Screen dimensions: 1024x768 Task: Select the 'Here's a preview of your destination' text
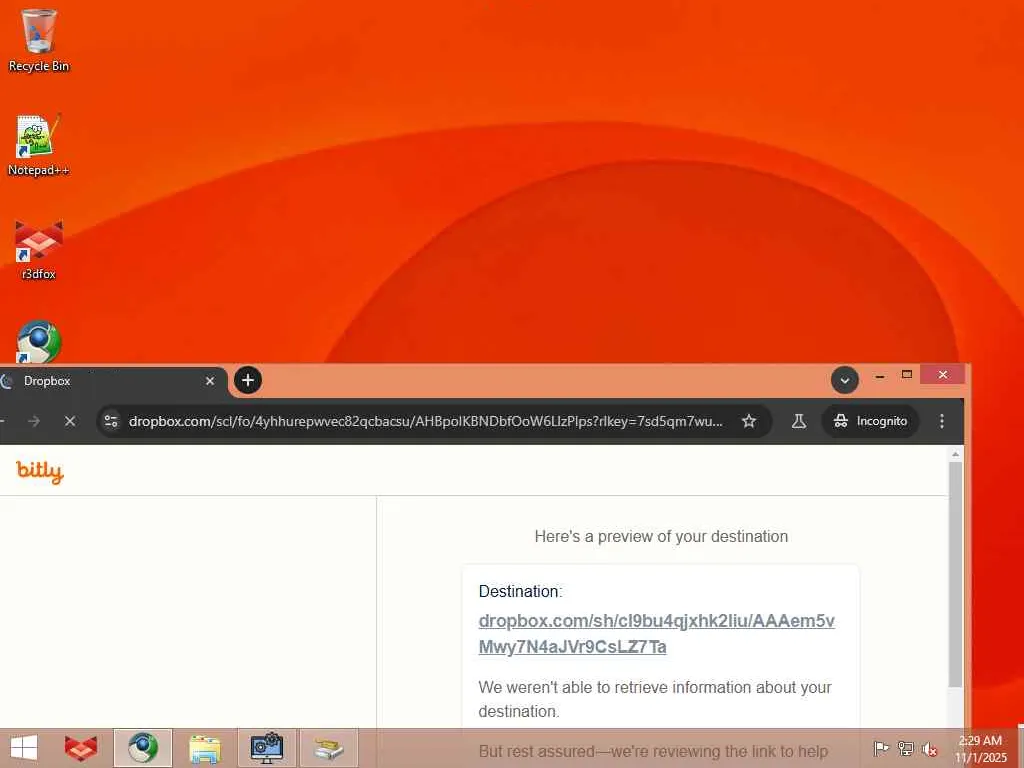(x=661, y=536)
